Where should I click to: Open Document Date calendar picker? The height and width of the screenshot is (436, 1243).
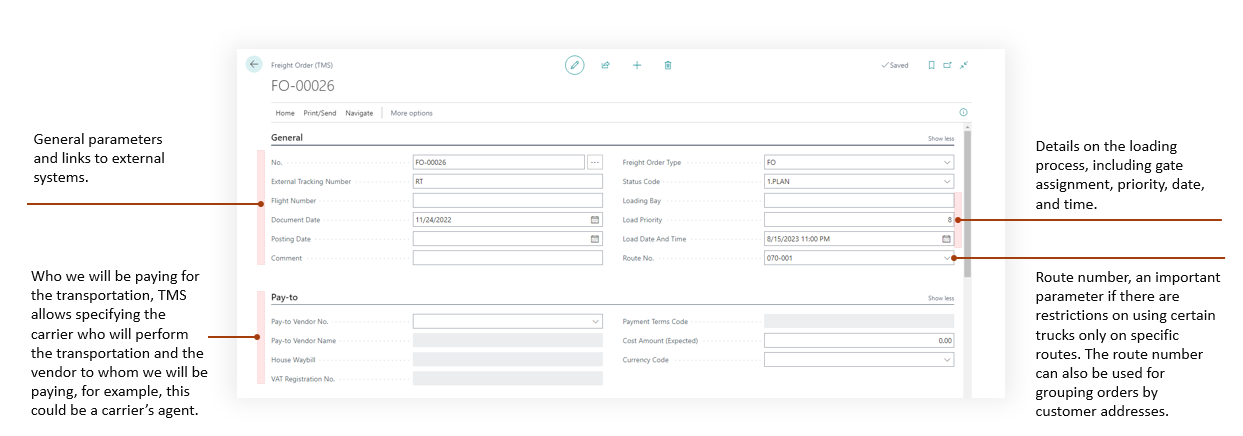(594, 220)
